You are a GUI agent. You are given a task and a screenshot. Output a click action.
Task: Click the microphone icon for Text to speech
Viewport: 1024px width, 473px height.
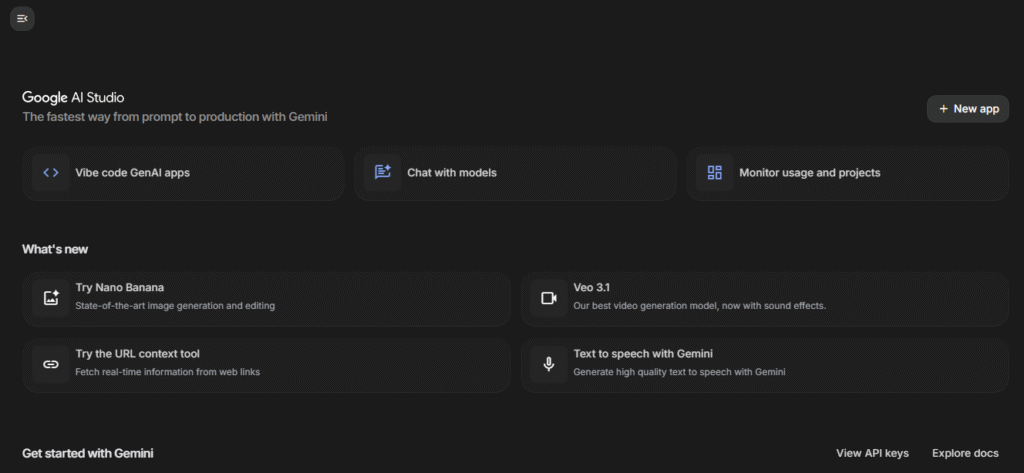pos(549,365)
